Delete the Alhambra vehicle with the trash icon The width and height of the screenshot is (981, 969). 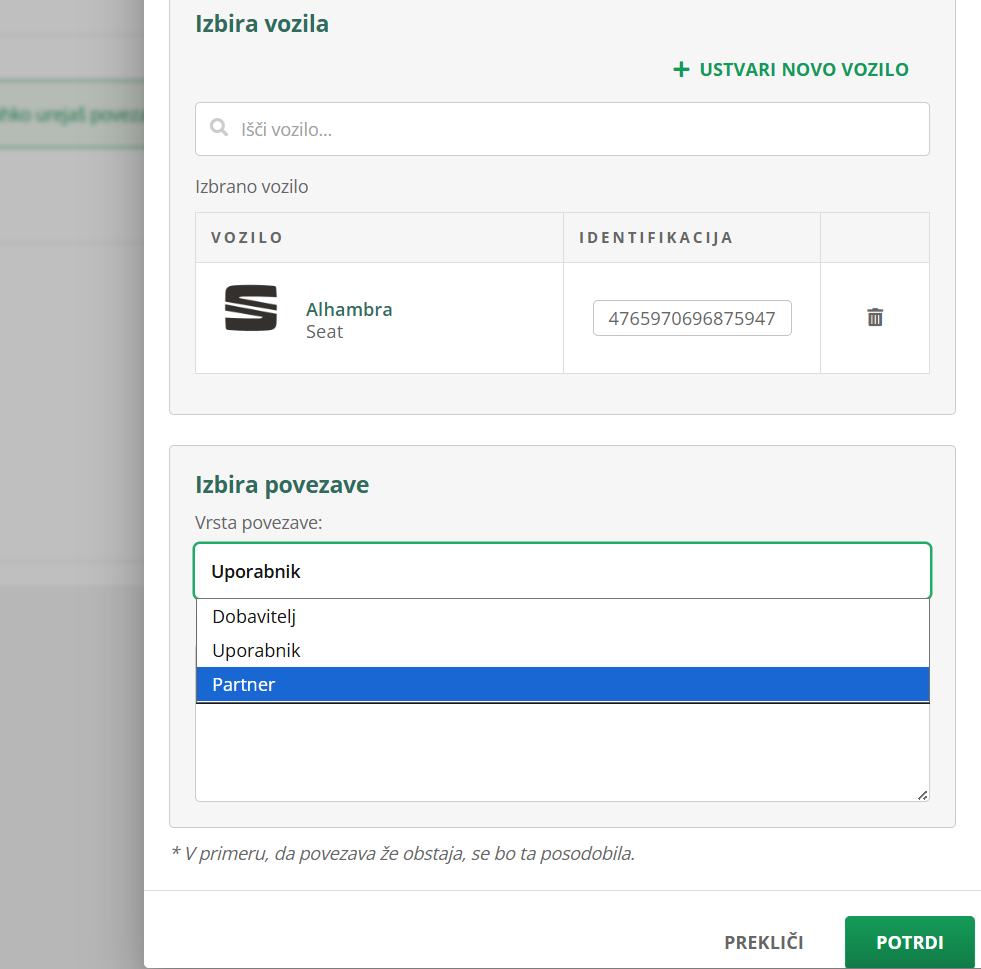[875, 318]
